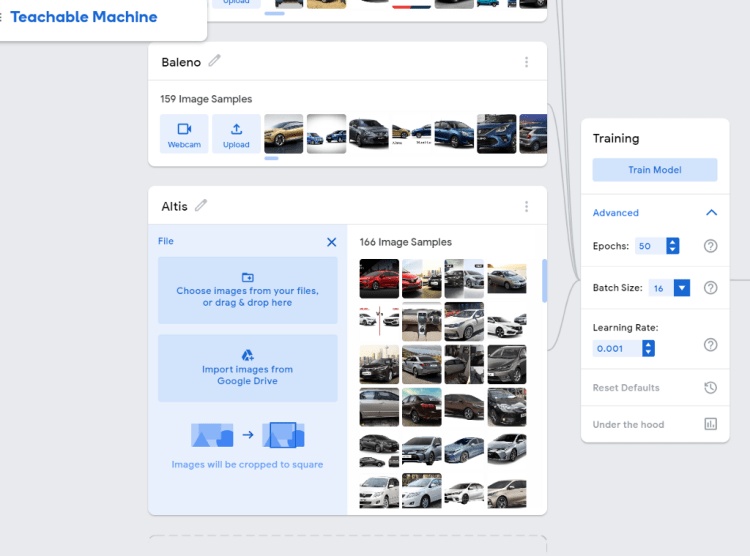This screenshot has height=556, width=750.
Task: Click the Webcam button in Baleno class
Action: pos(184,134)
